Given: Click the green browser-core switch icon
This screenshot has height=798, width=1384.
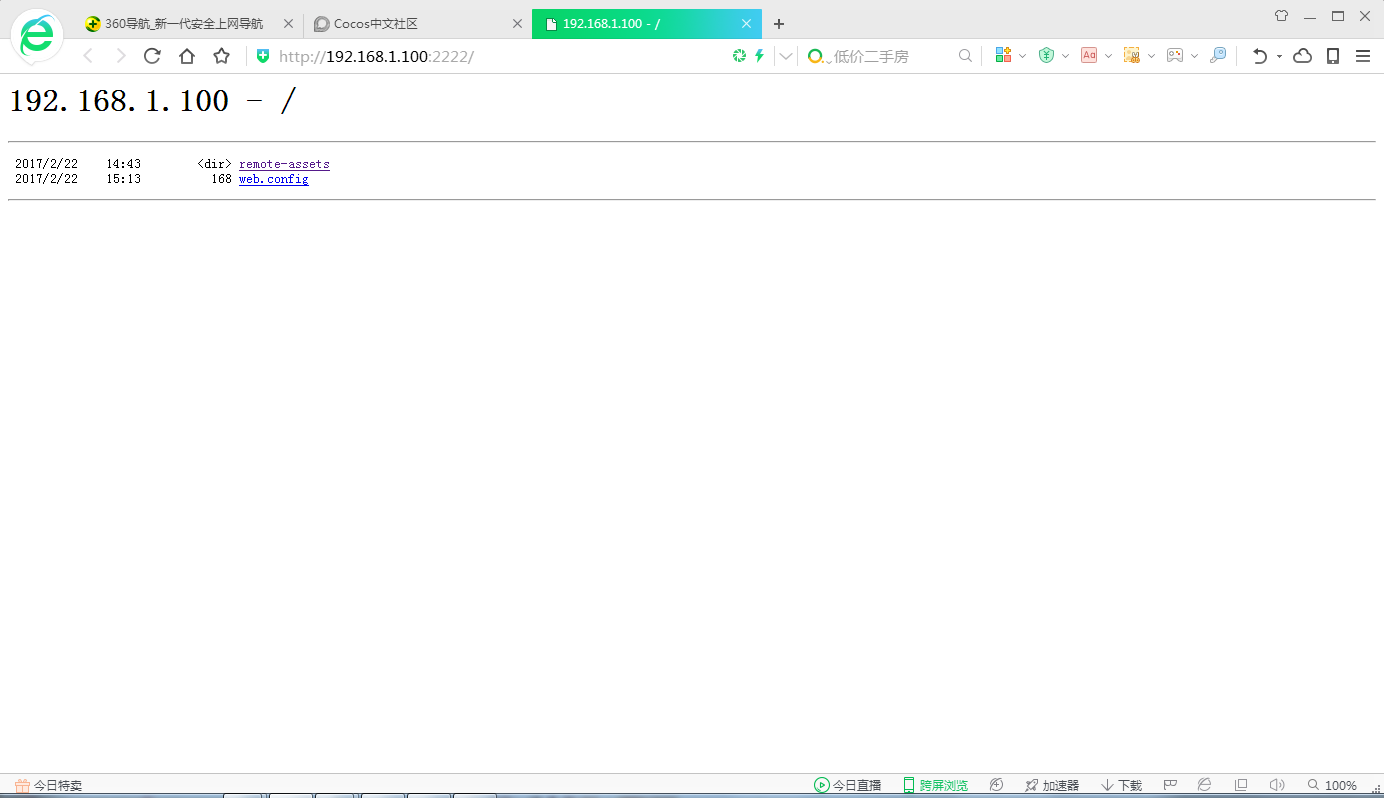Looking at the screenshot, I should [739, 56].
